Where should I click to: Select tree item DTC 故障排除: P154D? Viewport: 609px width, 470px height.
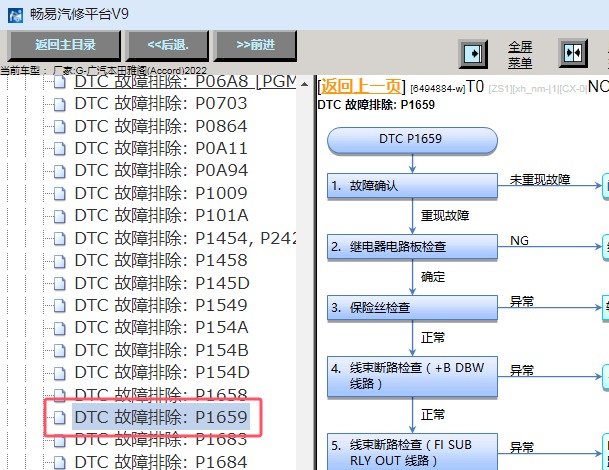coord(162,373)
